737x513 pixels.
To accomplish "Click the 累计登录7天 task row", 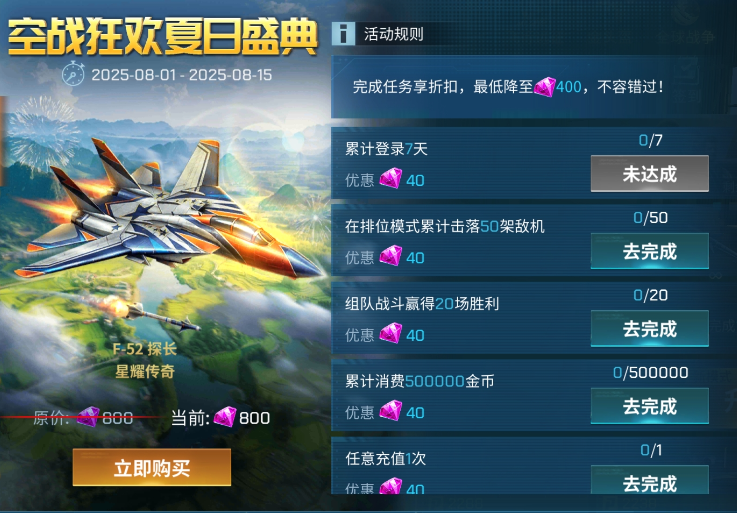I will (521, 163).
